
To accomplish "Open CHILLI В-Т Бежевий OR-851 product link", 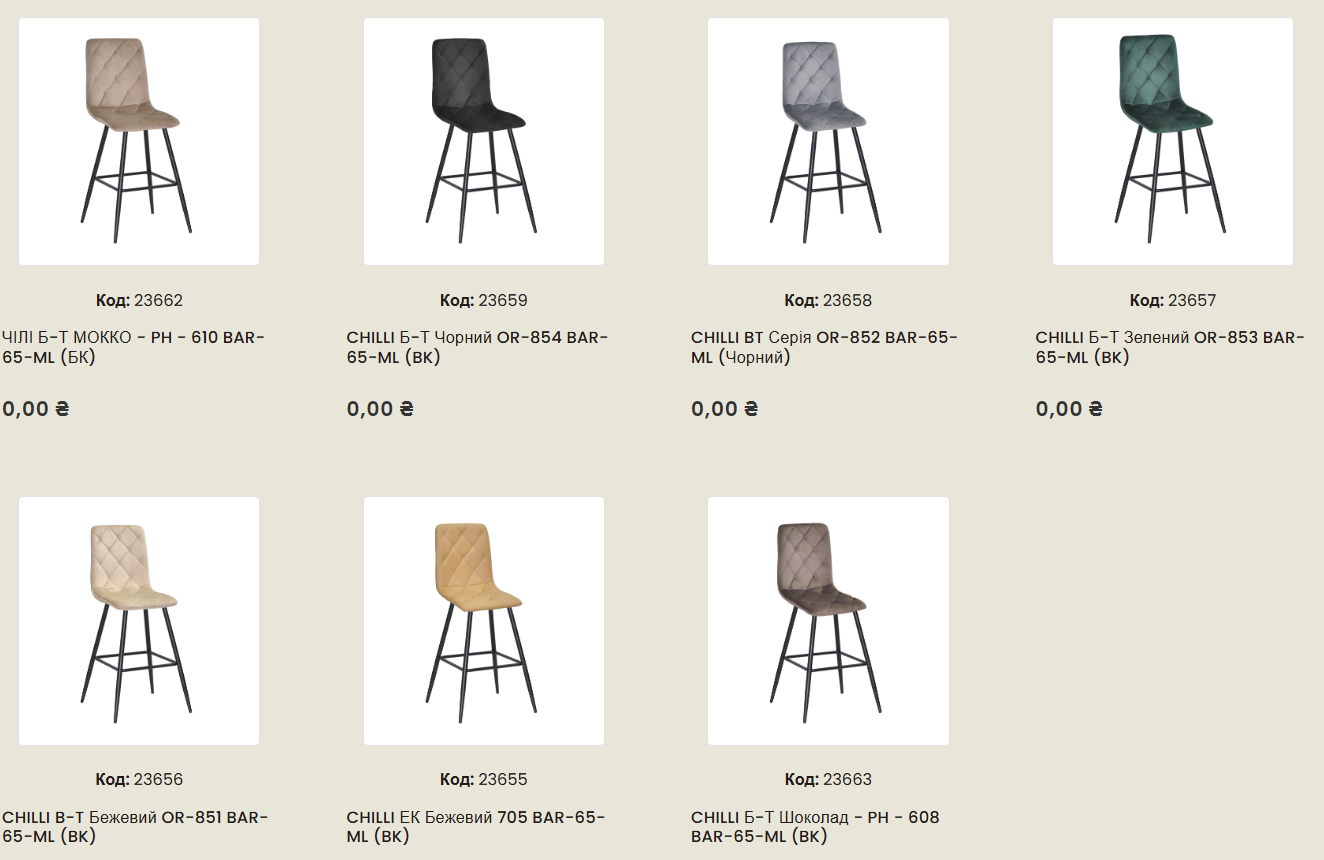I will click(x=136, y=827).
